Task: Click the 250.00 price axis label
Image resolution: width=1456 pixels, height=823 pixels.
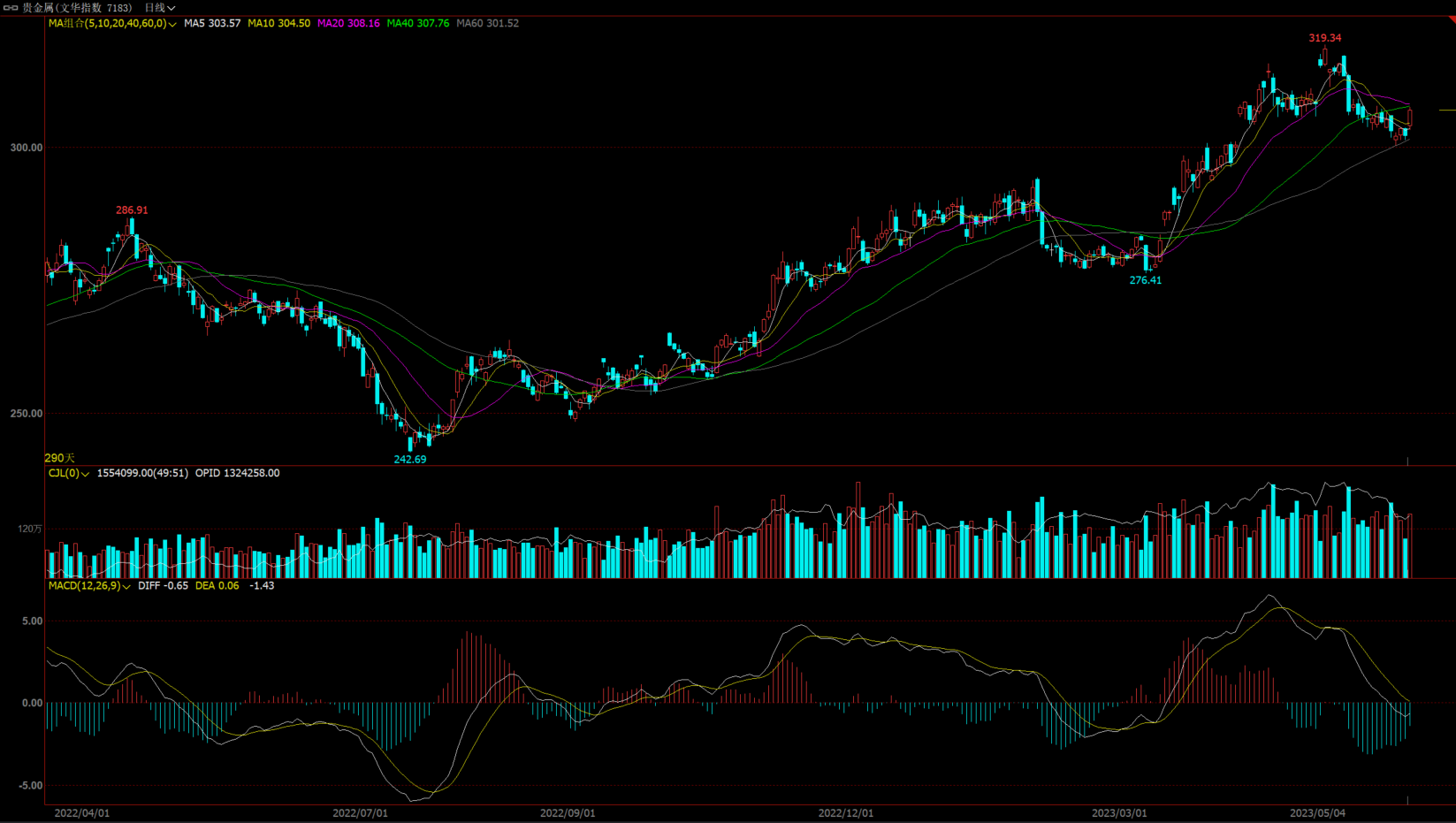Action: (x=27, y=413)
